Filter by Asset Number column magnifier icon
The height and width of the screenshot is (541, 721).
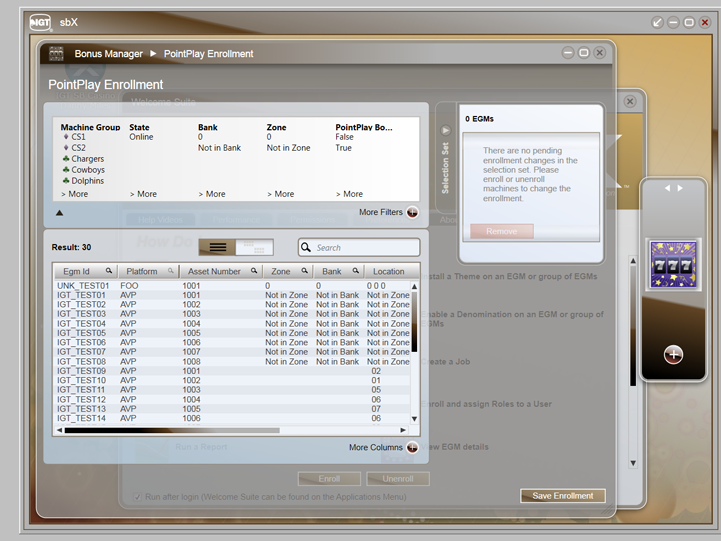tap(254, 271)
